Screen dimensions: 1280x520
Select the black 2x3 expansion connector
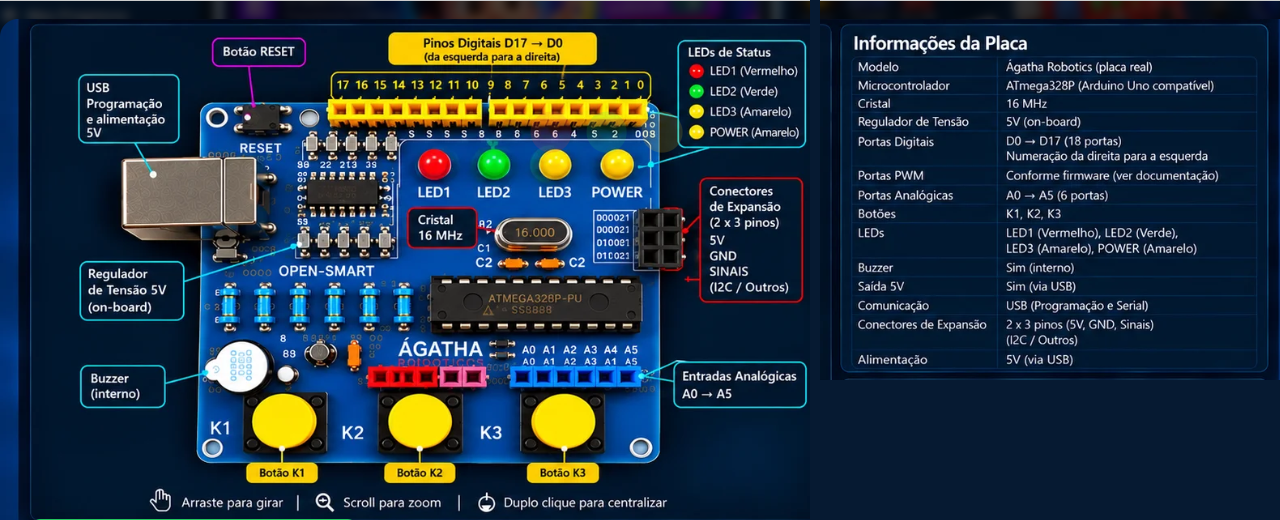(660, 238)
